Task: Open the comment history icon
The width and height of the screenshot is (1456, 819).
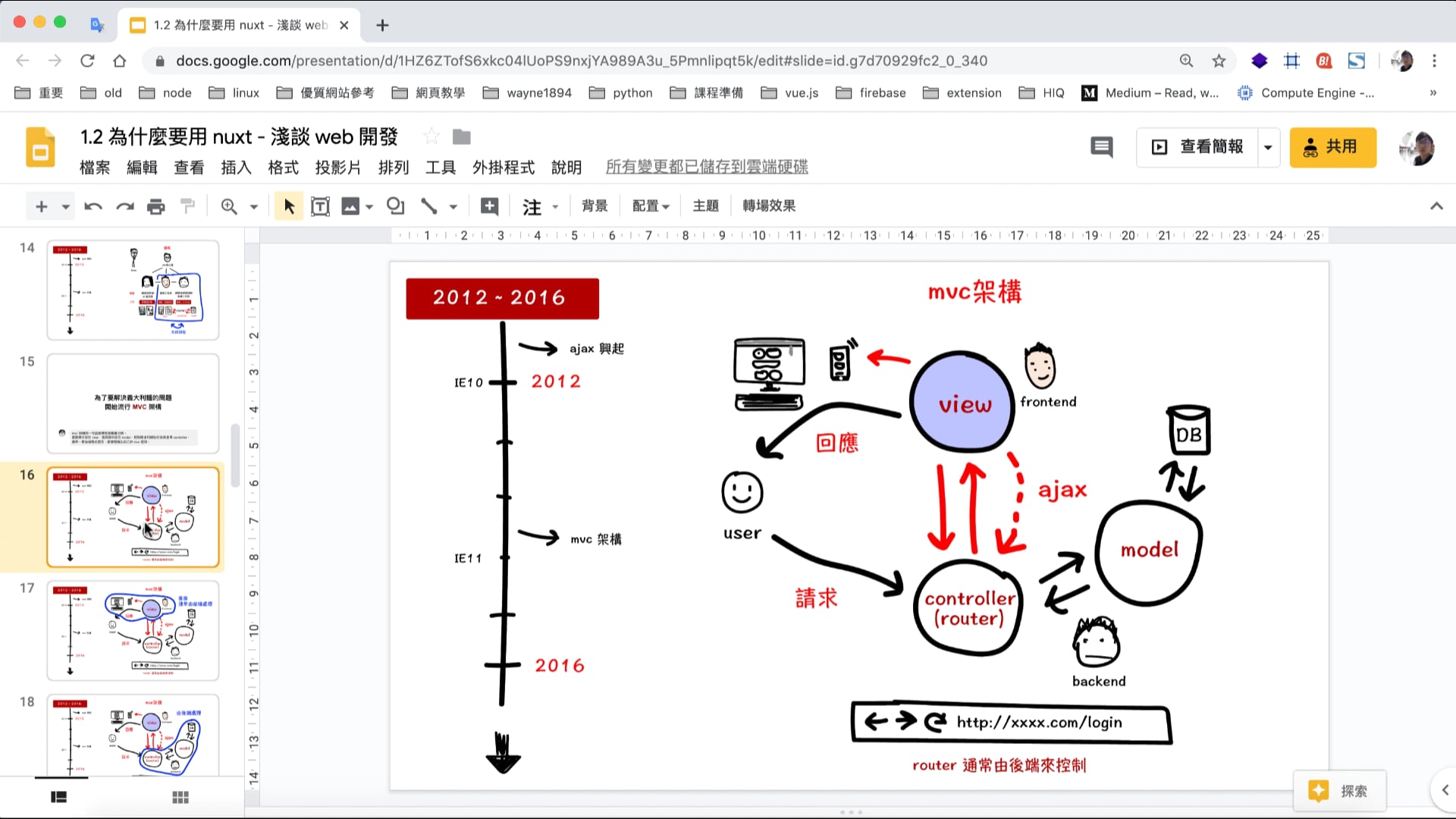Action: [x=1101, y=147]
